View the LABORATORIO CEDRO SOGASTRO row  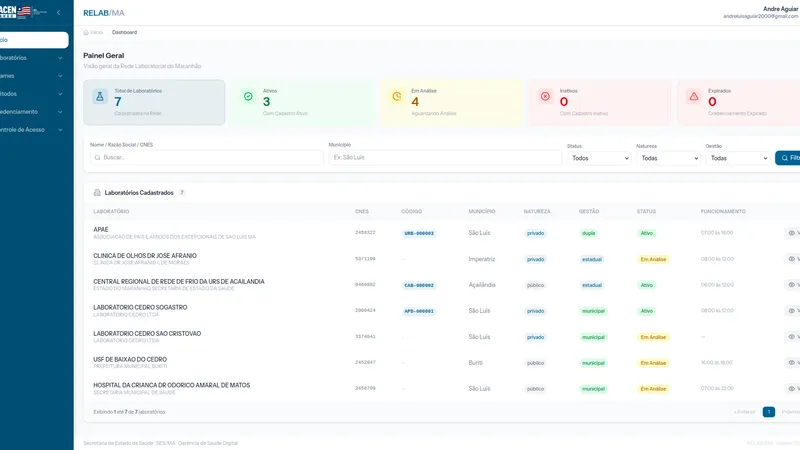point(791,311)
